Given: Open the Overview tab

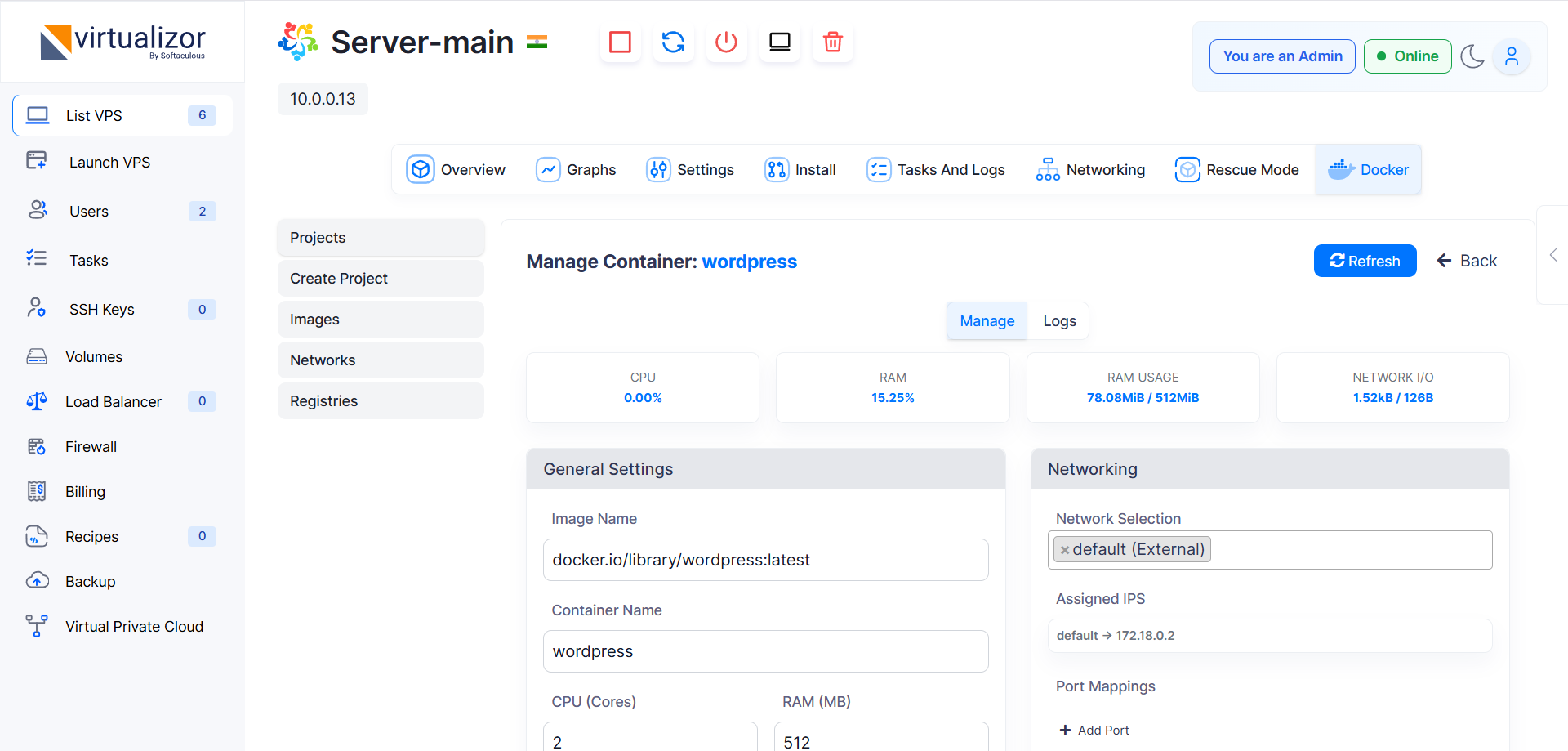Looking at the screenshot, I should click(x=456, y=169).
